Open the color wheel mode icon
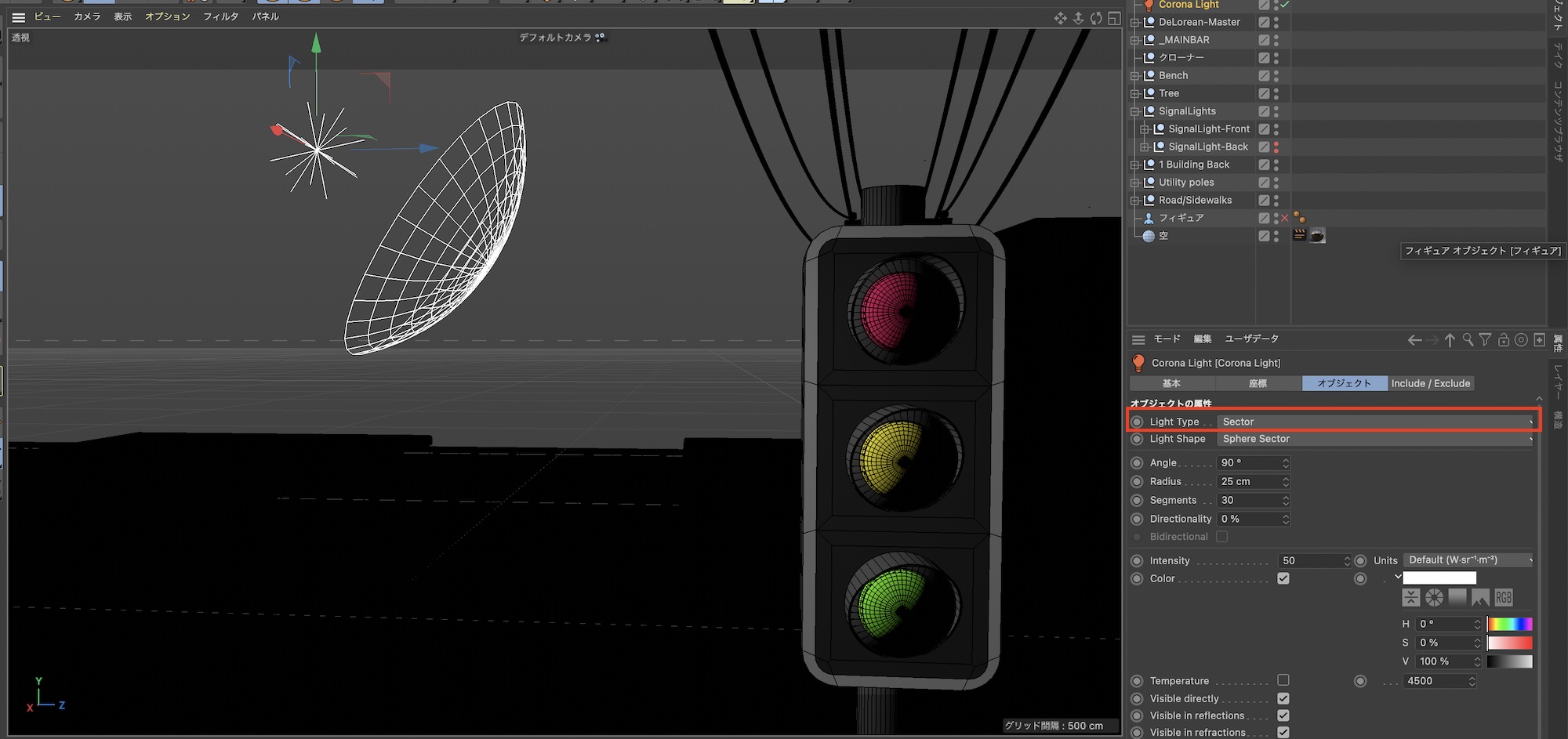The width and height of the screenshot is (1568, 739). pyautogui.click(x=1434, y=598)
